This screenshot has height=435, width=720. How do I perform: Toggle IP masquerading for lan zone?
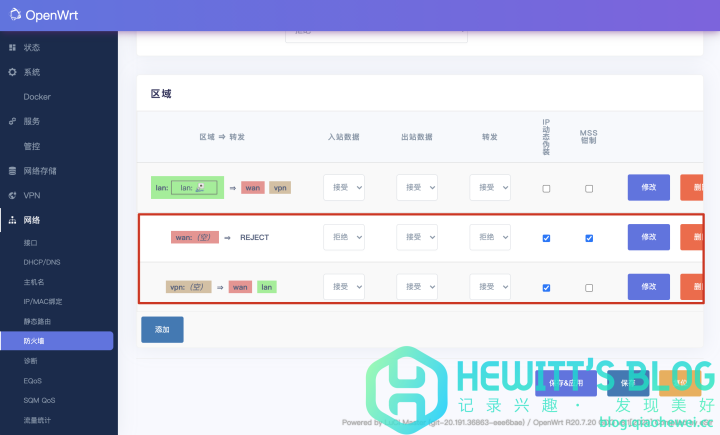546,188
